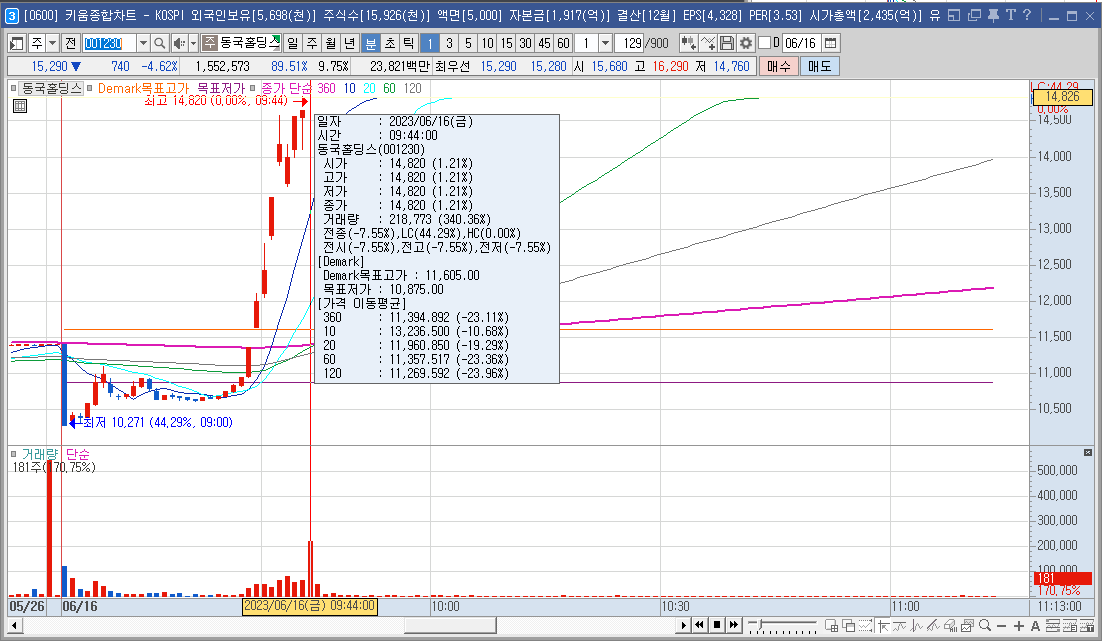This screenshot has width=1102, height=641.
Task: Select the 30-minute interval button
Action: pyautogui.click(x=525, y=43)
